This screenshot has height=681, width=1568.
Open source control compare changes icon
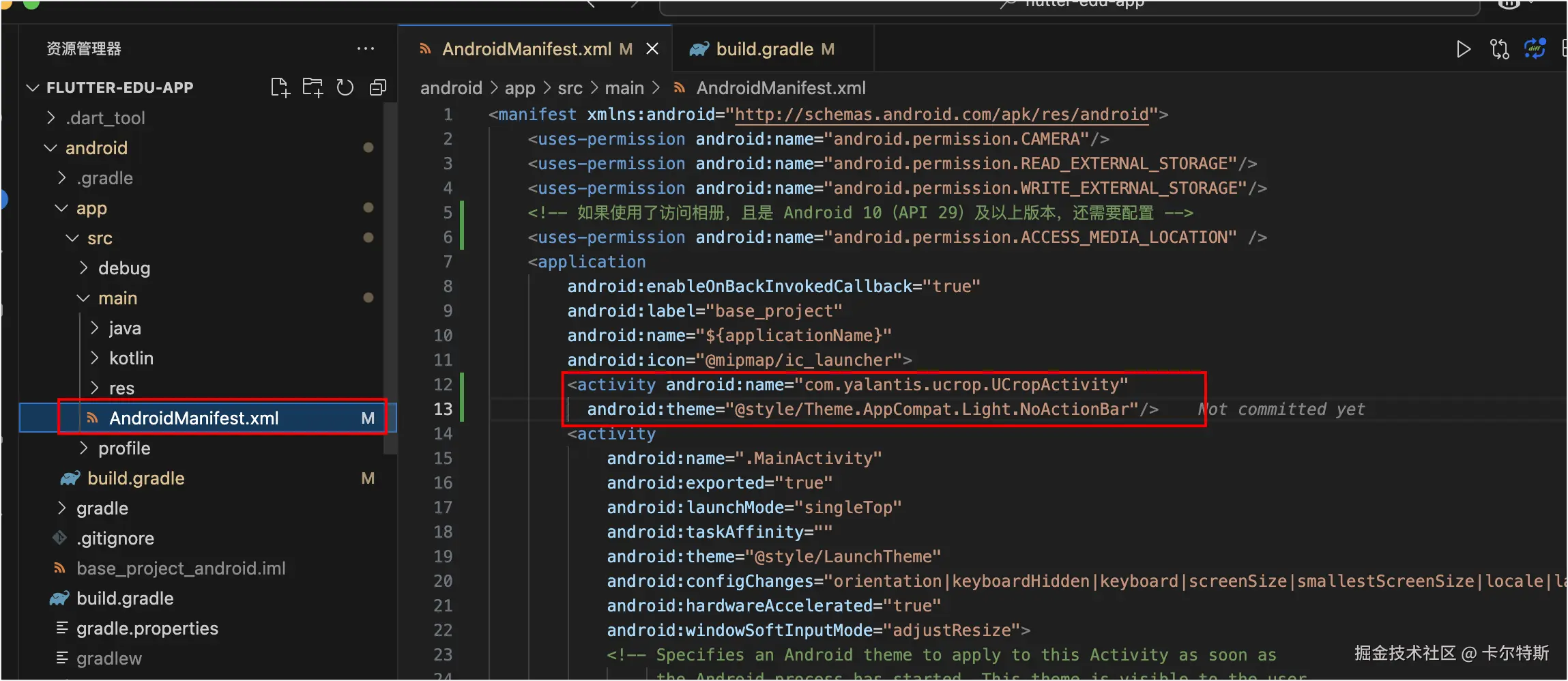[x=1499, y=49]
